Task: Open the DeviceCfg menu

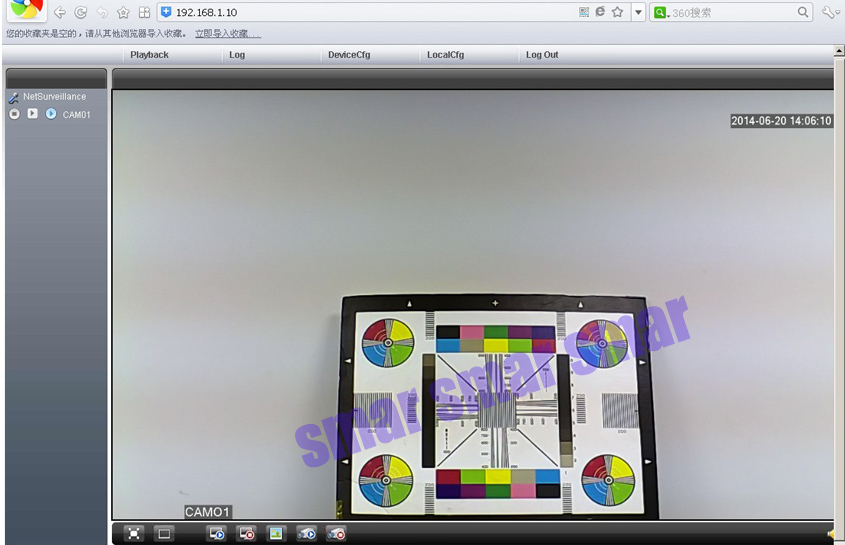Action: tap(349, 55)
